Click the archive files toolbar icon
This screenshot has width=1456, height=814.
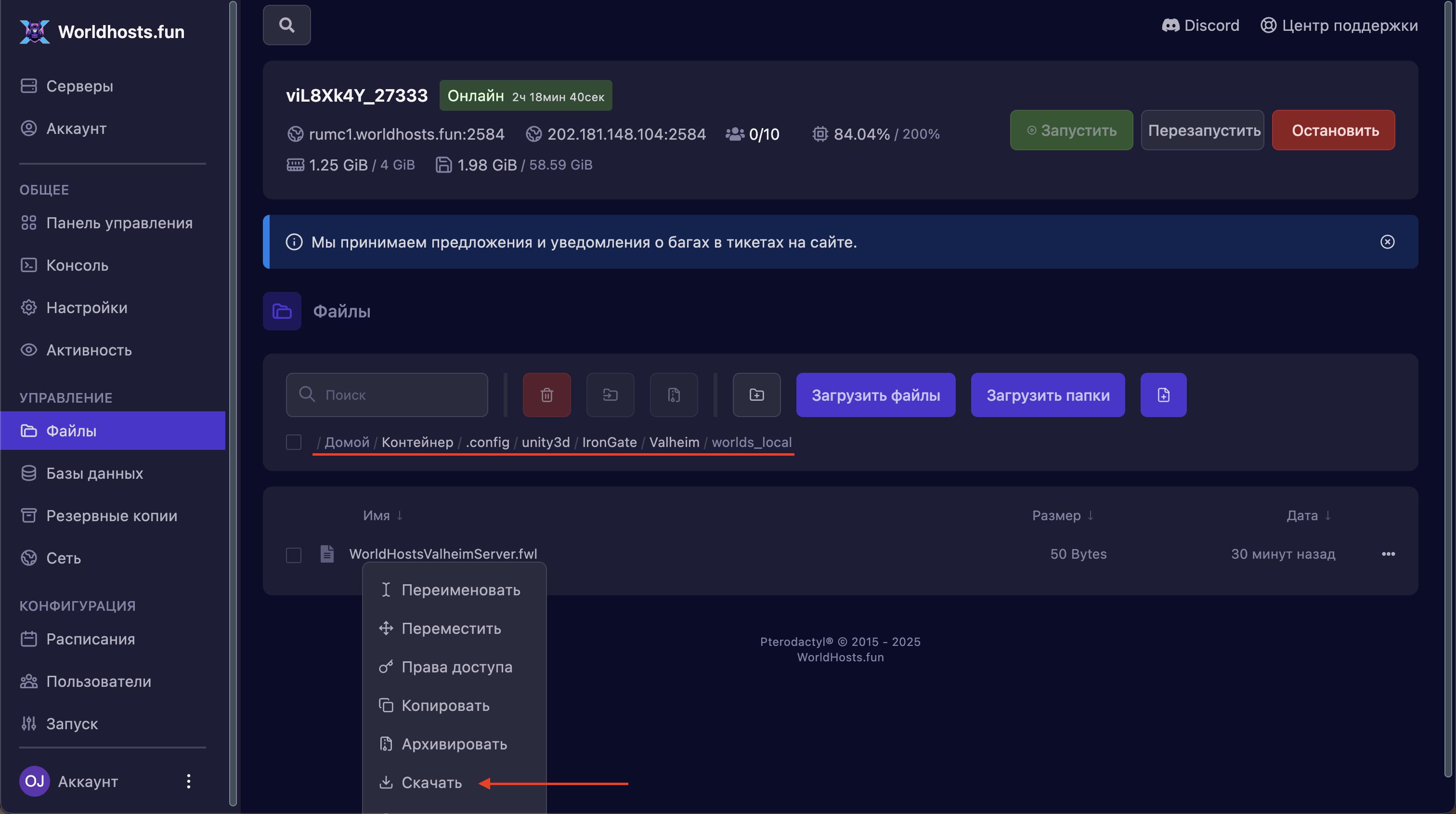(673, 394)
